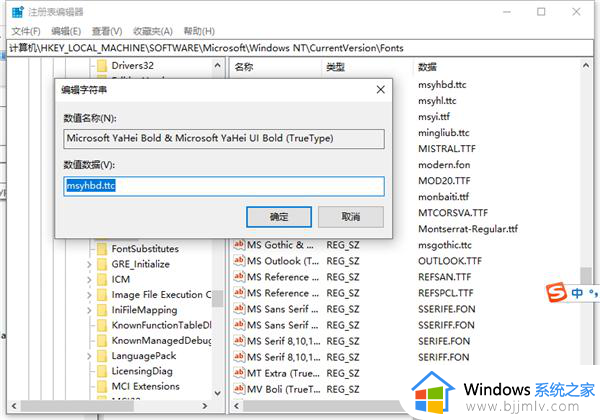600x420 pixels.
Task: Select the Drivers32 folder icon
Action: coord(102,66)
